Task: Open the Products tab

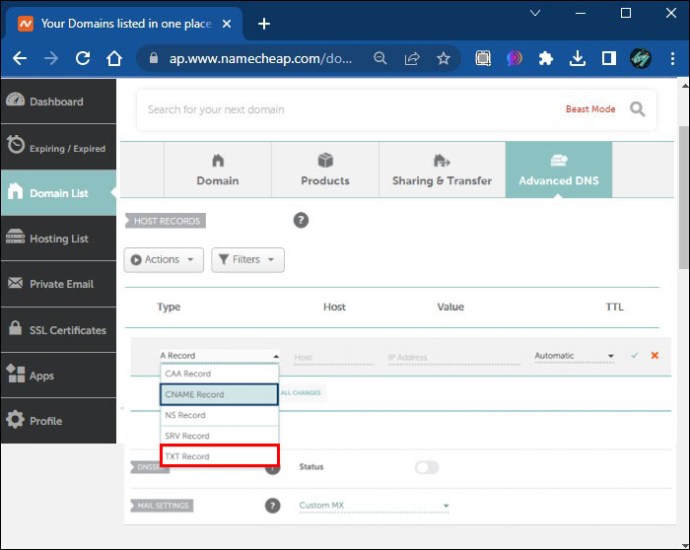Action: click(x=325, y=170)
